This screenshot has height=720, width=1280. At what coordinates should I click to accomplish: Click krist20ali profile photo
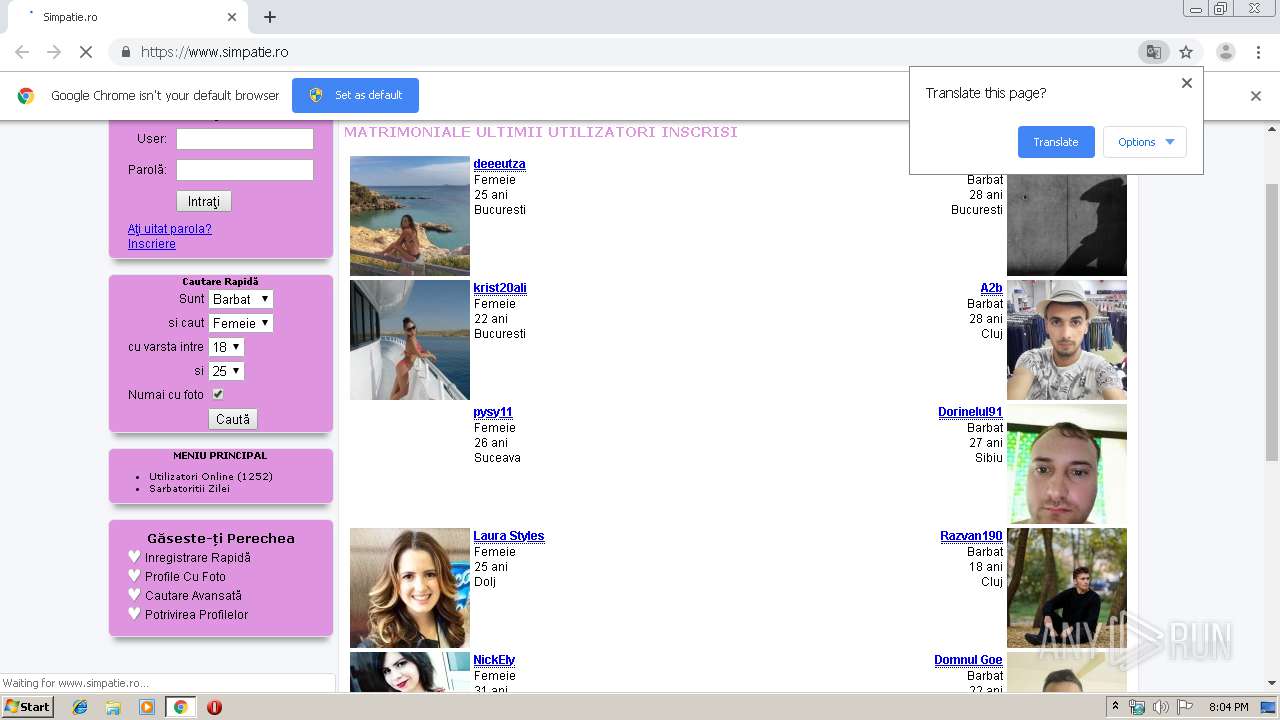[x=410, y=340]
